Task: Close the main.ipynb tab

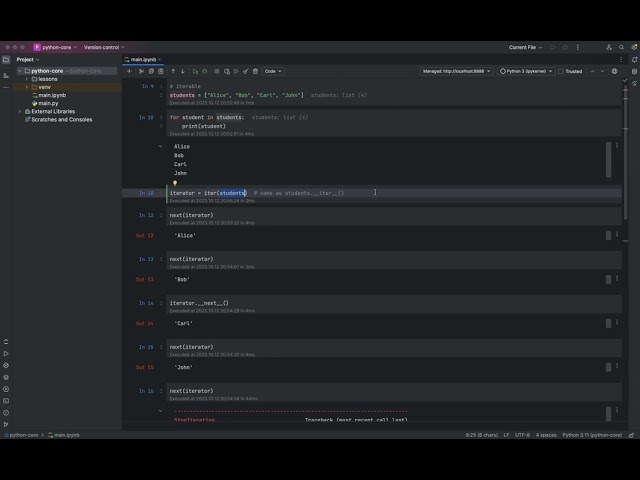Action: [160, 60]
